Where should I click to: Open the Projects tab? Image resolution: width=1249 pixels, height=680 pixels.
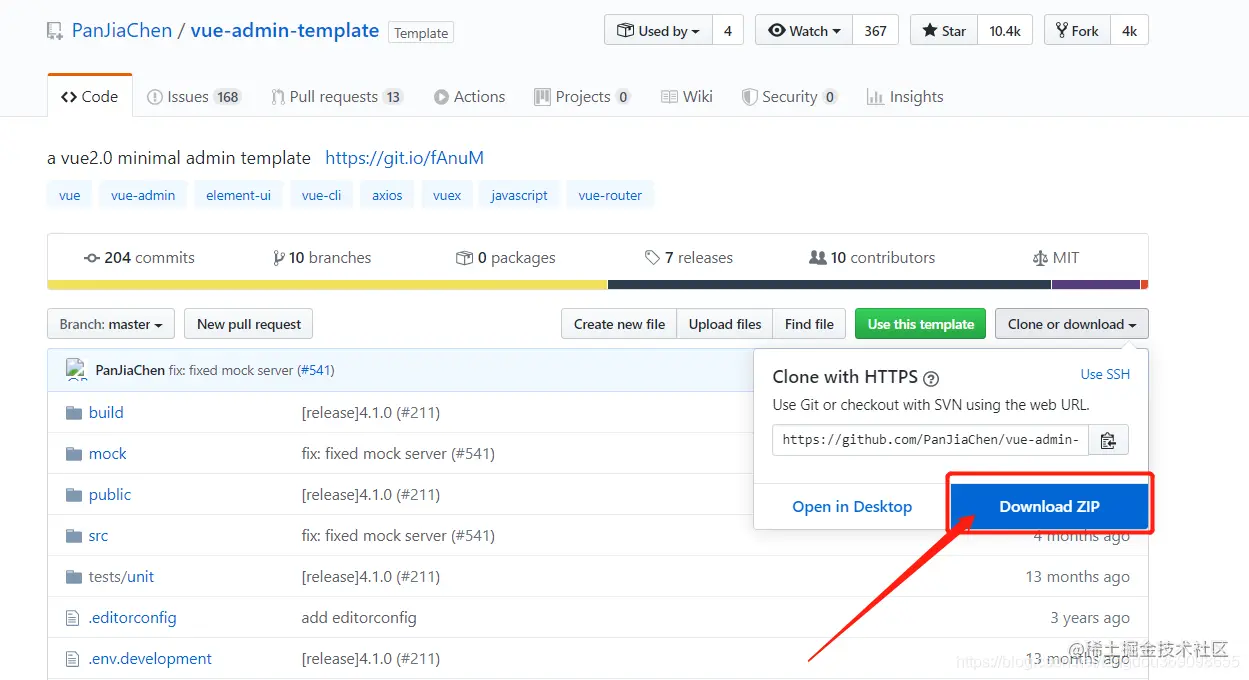click(582, 97)
